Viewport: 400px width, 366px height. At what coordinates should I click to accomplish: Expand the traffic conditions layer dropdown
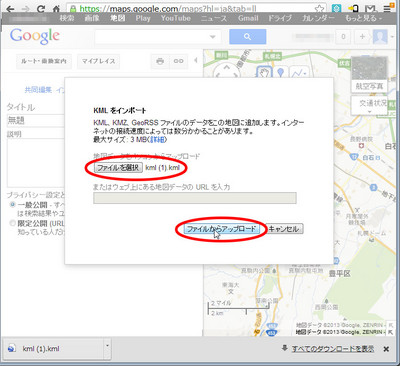coord(369,112)
